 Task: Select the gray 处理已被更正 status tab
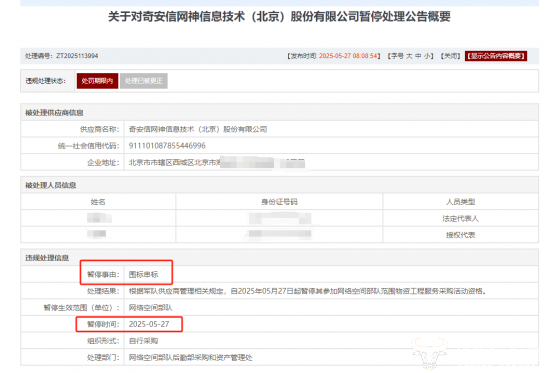(x=144, y=81)
